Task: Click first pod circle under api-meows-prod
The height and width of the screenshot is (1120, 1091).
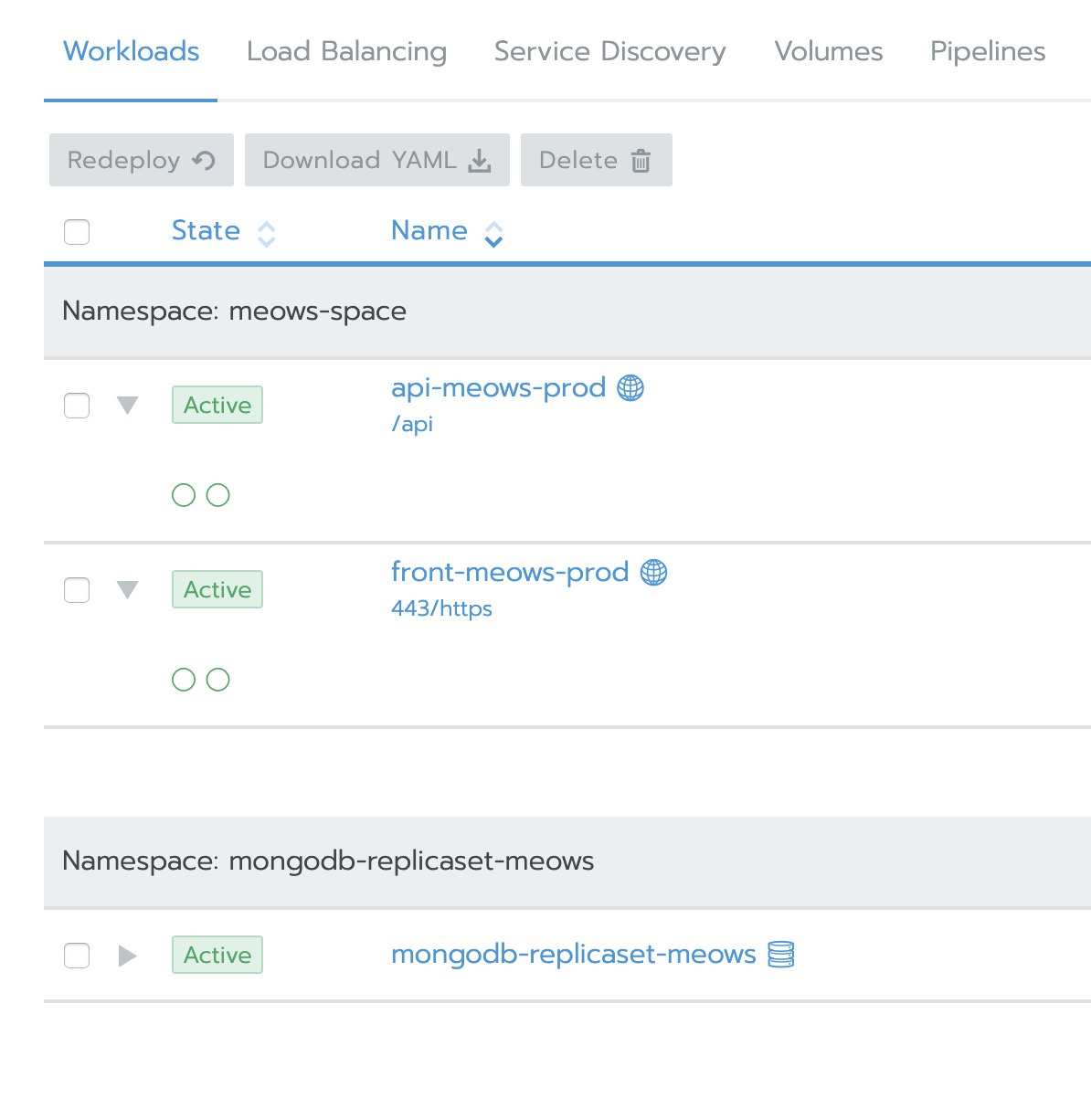Action: 184,495
